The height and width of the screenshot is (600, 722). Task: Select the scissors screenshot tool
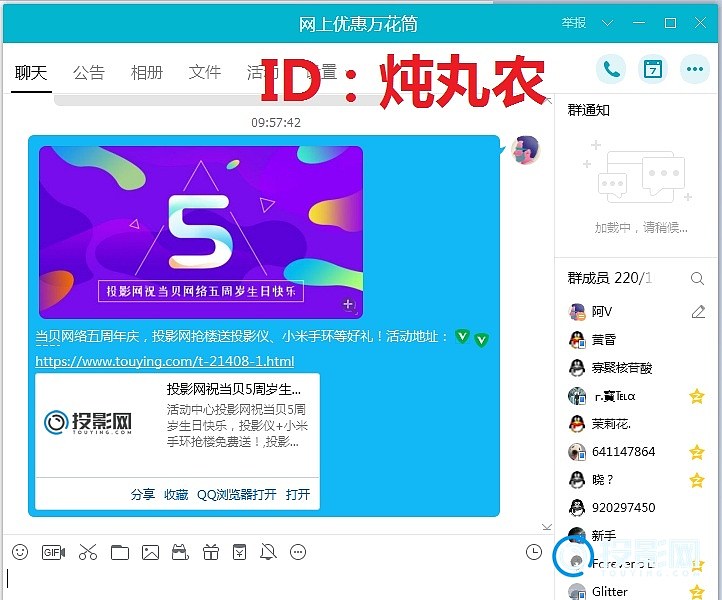(87, 552)
